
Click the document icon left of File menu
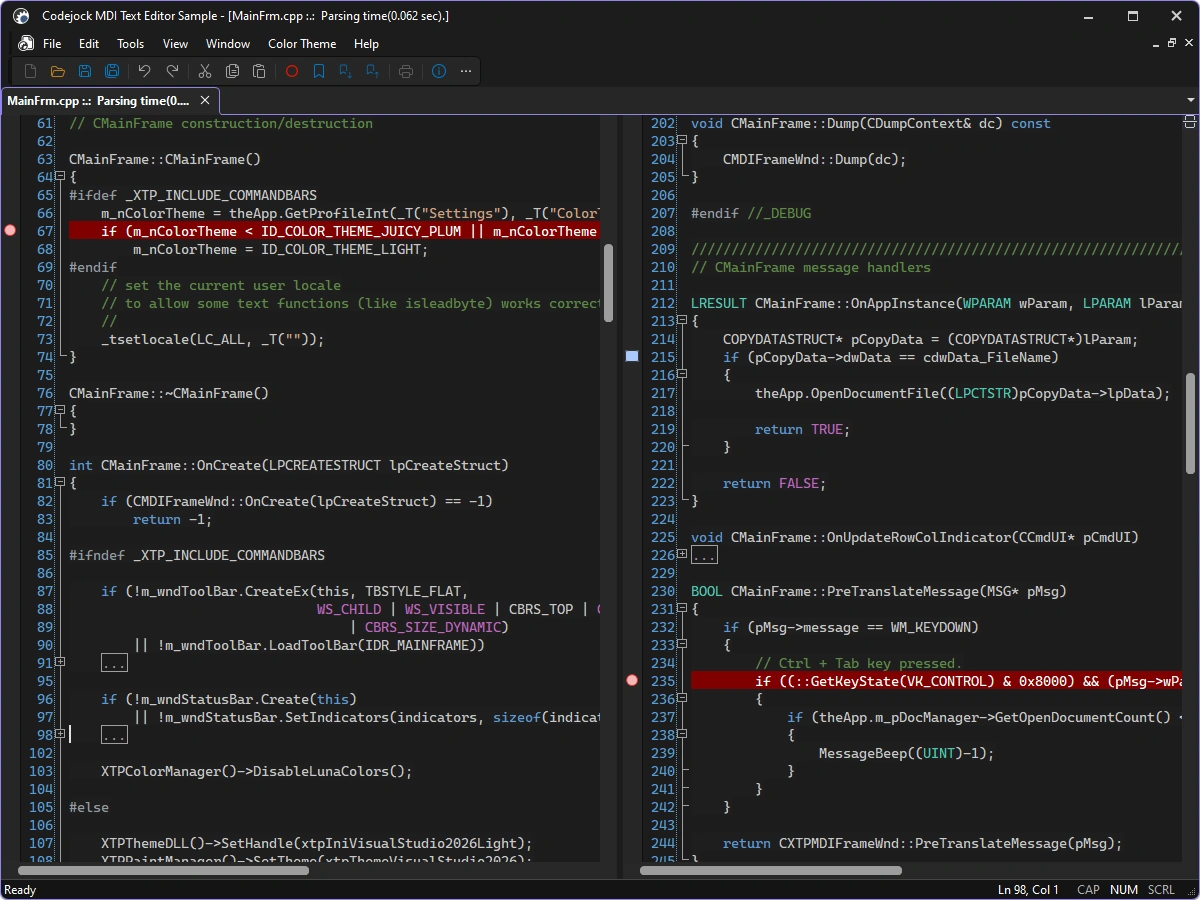pyautogui.click(x=26, y=43)
